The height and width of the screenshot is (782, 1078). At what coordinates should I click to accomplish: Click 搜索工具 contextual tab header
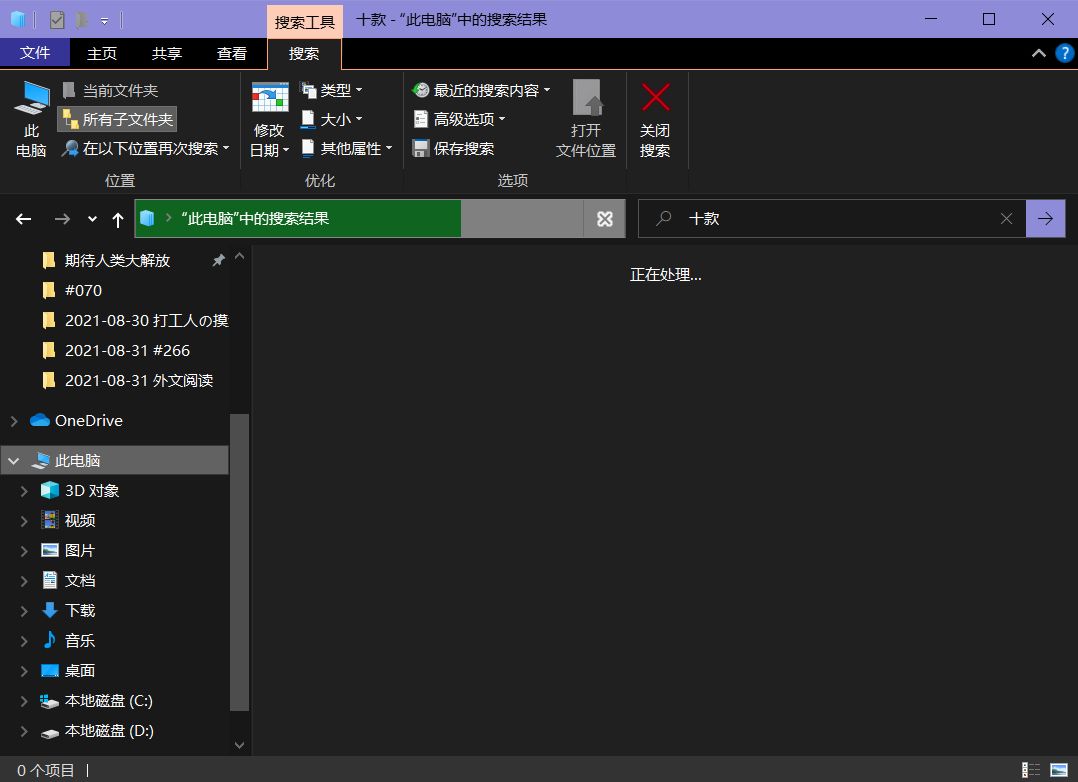[305, 22]
